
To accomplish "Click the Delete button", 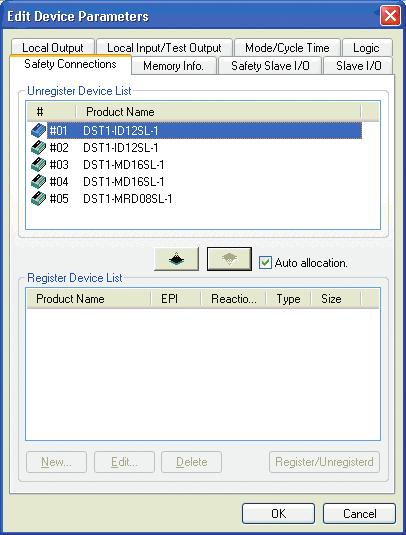I will (x=191, y=462).
